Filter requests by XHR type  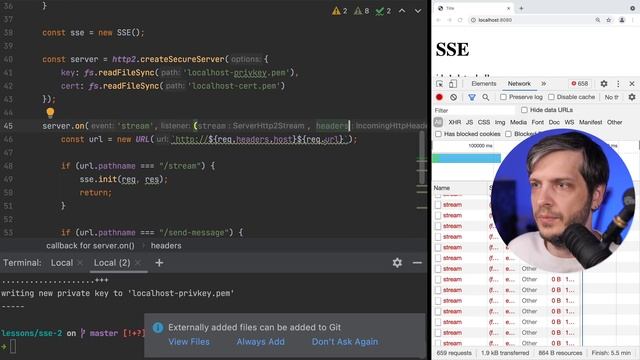pyautogui.click(x=455, y=122)
